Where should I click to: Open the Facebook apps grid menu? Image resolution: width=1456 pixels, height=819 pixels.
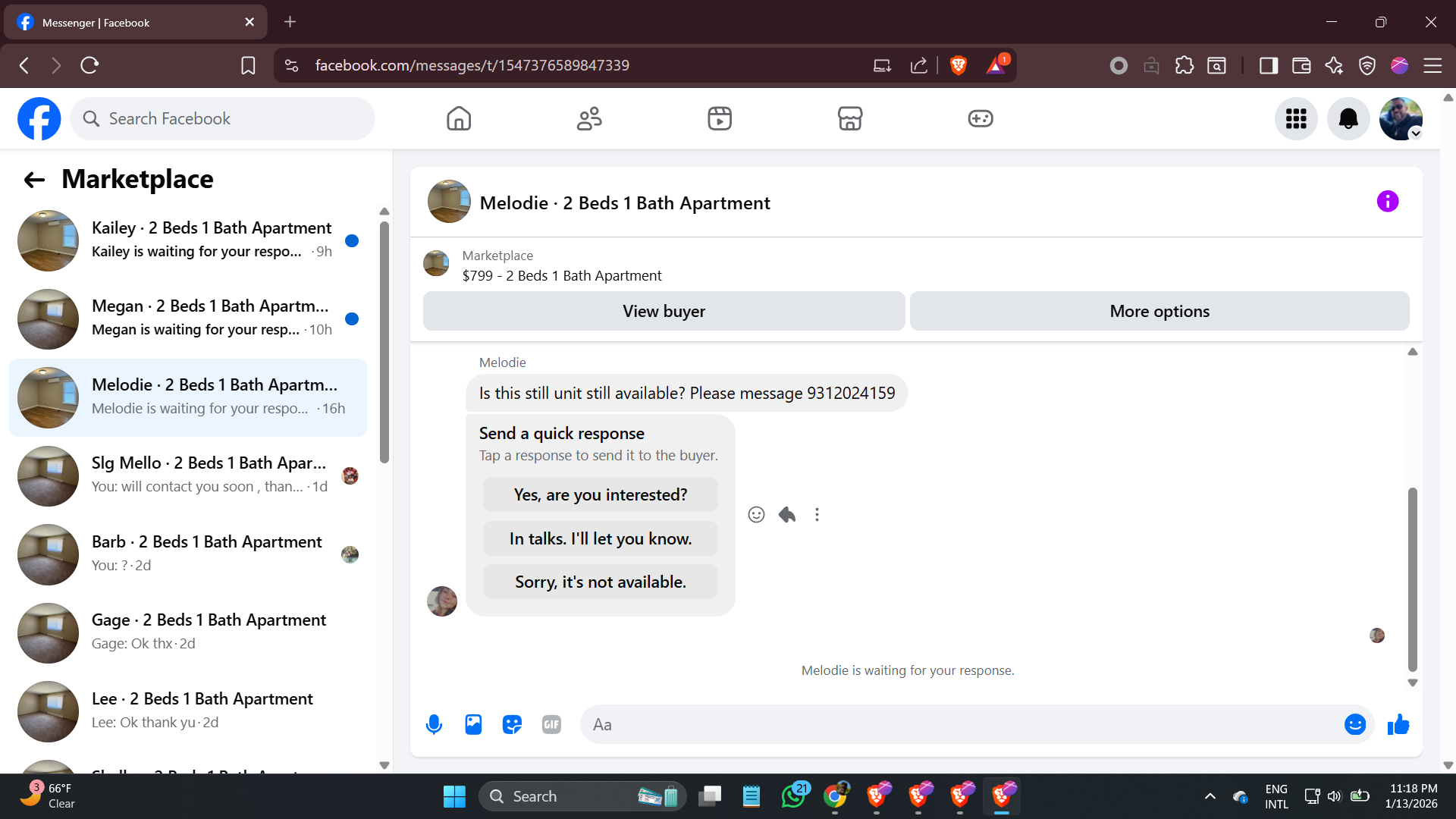point(1296,119)
